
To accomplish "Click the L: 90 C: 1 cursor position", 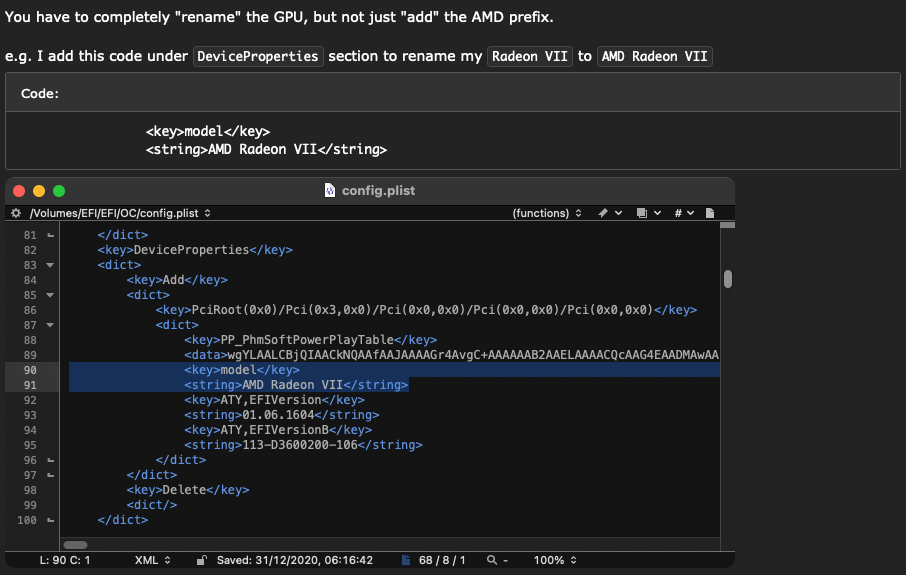I will 64,560.
